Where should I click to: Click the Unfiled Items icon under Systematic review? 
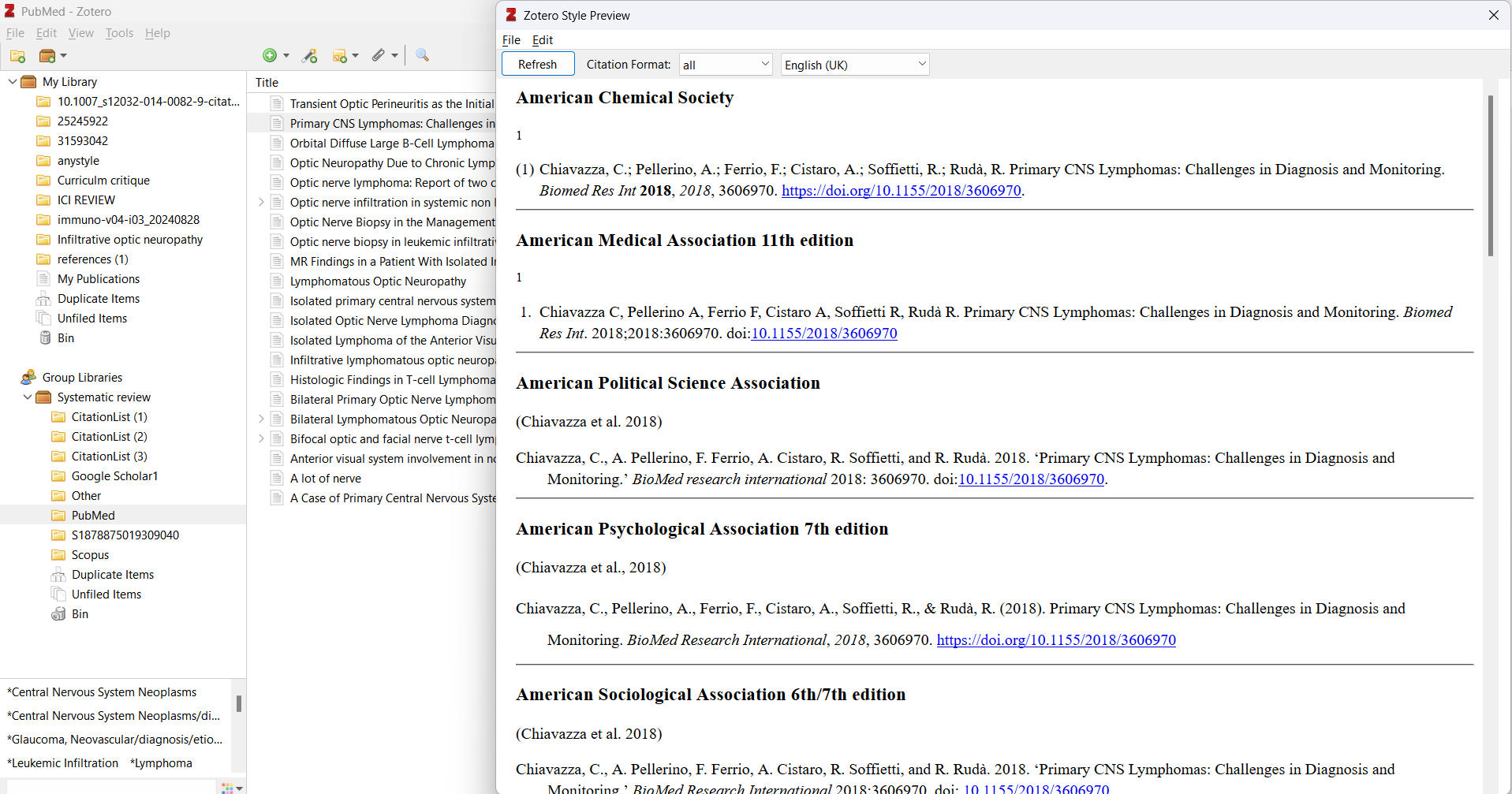click(58, 594)
